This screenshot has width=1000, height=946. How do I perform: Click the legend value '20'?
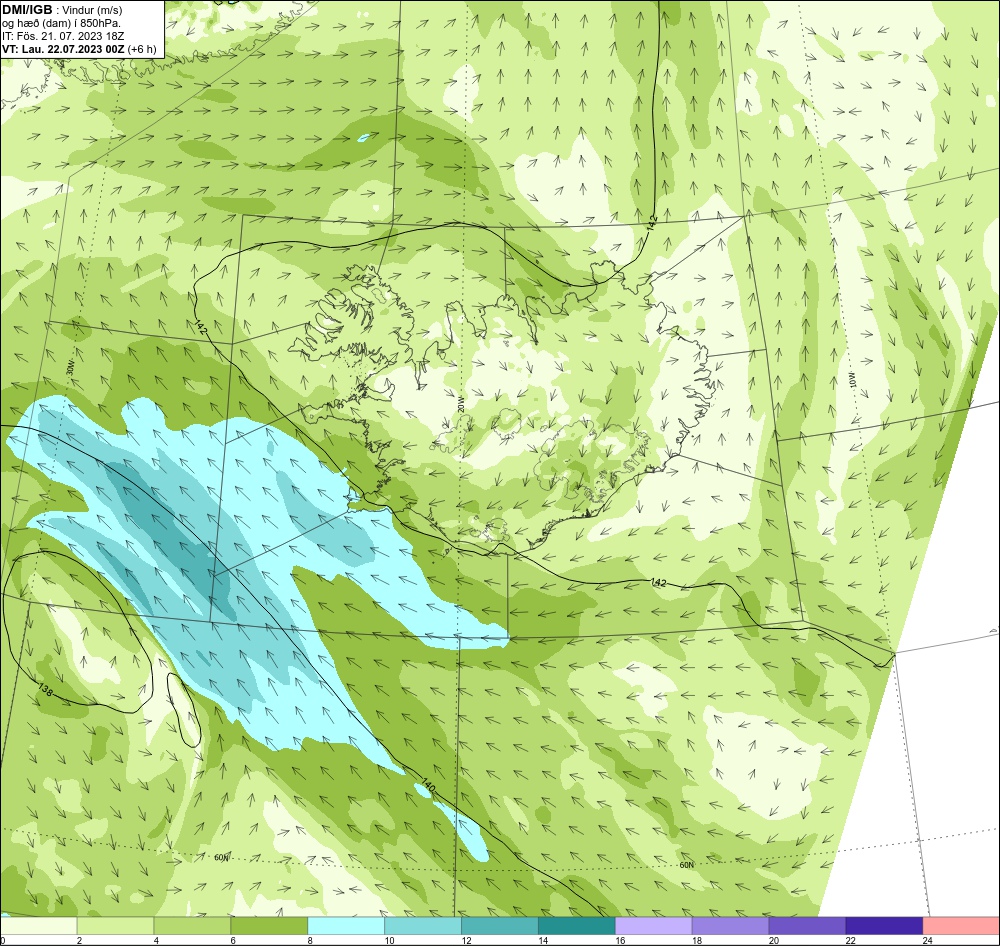point(774,940)
